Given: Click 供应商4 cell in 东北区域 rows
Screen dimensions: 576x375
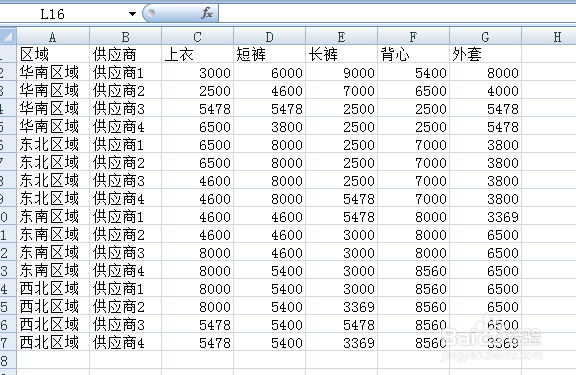Looking at the screenshot, I should pos(125,198).
